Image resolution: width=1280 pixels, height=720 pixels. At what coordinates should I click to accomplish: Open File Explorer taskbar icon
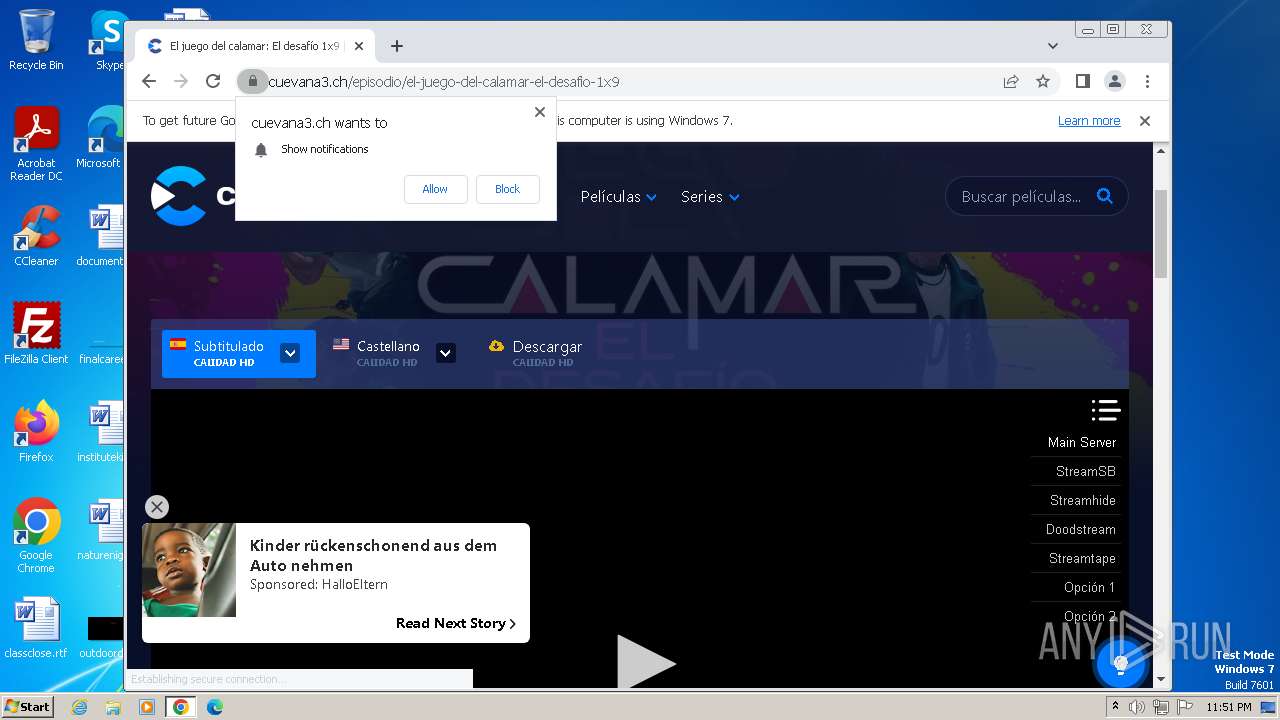tap(113, 707)
